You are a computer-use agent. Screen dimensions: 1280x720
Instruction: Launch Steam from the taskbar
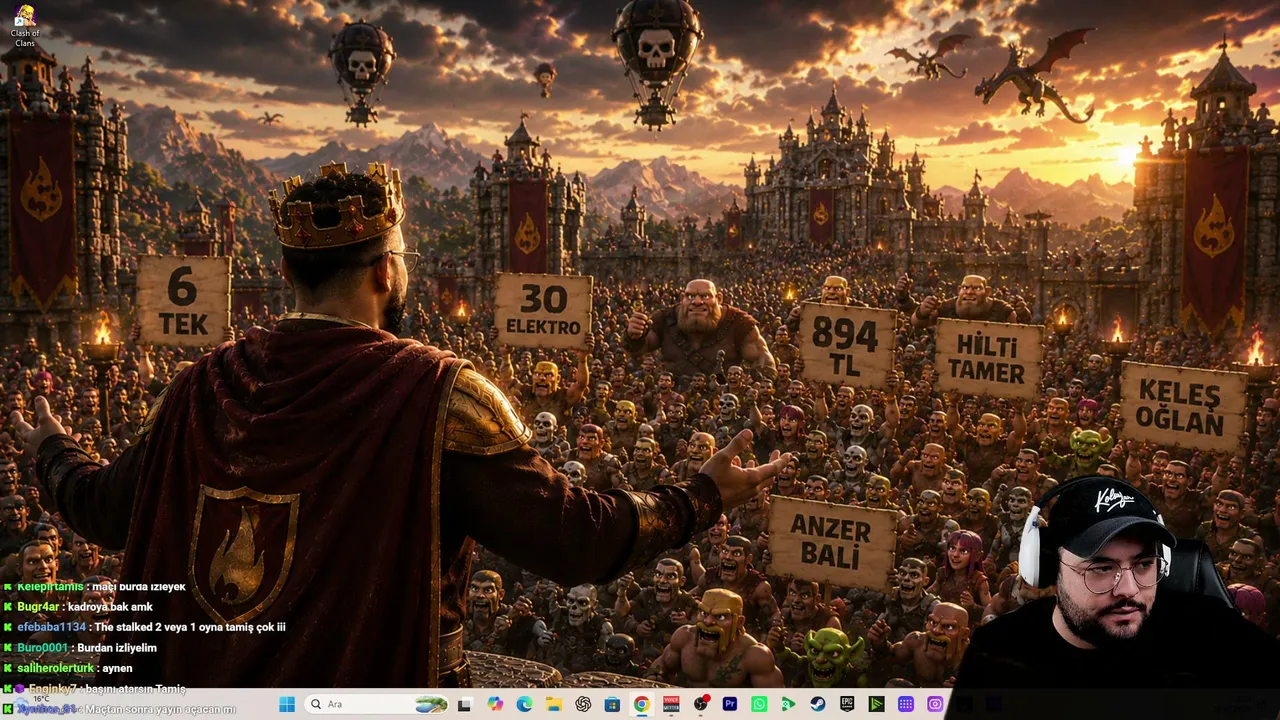817,704
